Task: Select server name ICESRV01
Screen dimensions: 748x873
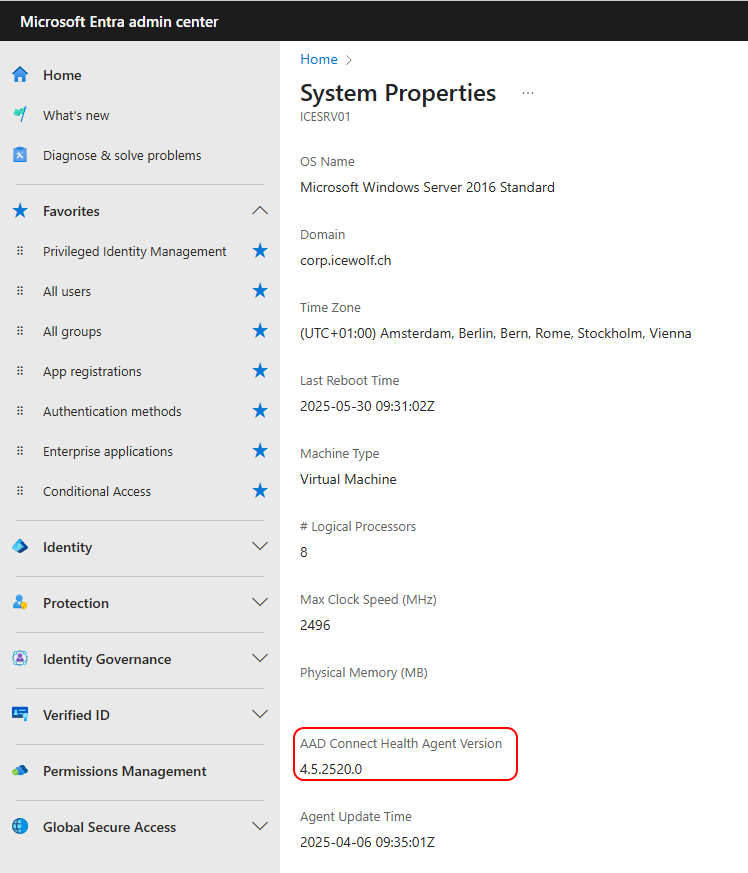Action: click(x=325, y=117)
